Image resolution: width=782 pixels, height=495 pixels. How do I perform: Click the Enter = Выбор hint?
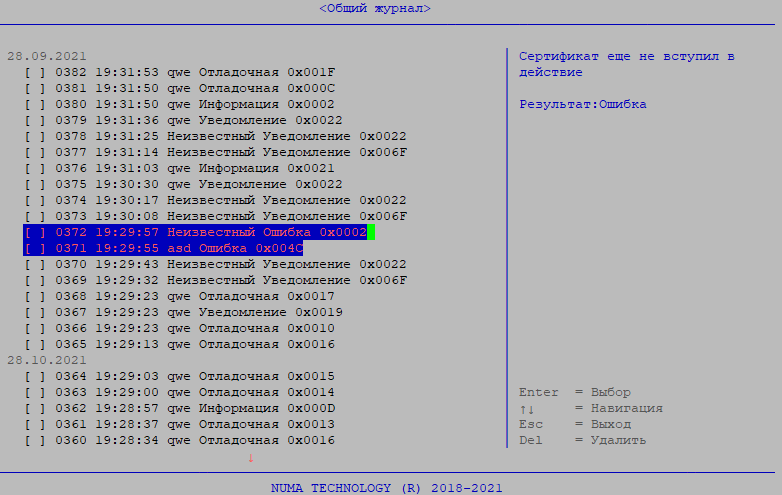pos(575,393)
